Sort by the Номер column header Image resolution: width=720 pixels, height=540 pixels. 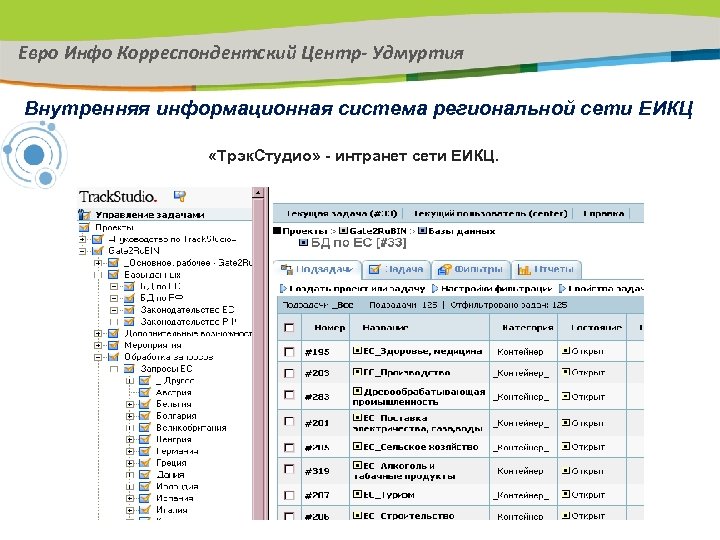pyautogui.click(x=330, y=327)
